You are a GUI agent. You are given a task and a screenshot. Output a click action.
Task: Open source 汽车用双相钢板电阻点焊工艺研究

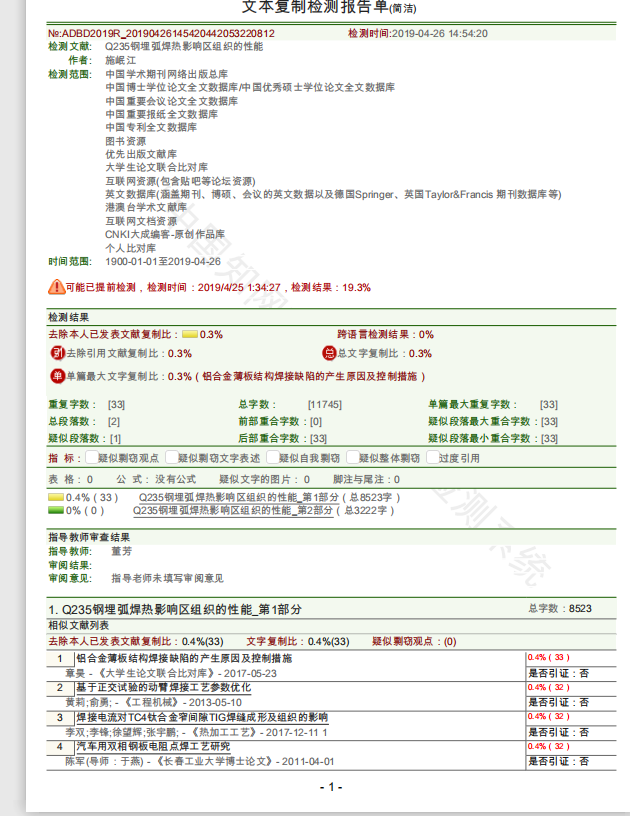click(153, 746)
